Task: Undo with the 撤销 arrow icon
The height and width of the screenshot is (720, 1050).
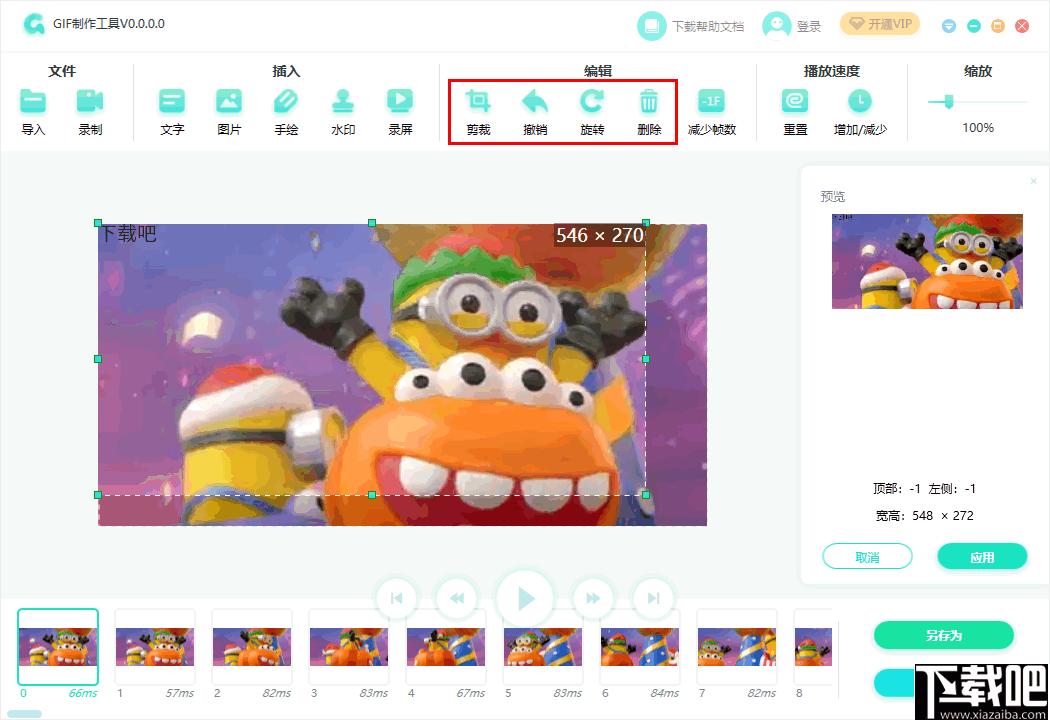Action: pyautogui.click(x=535, y=101)
